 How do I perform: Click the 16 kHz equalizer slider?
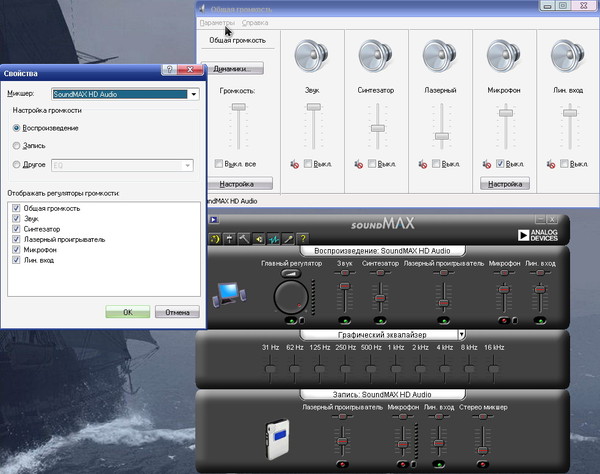[493, 369]
